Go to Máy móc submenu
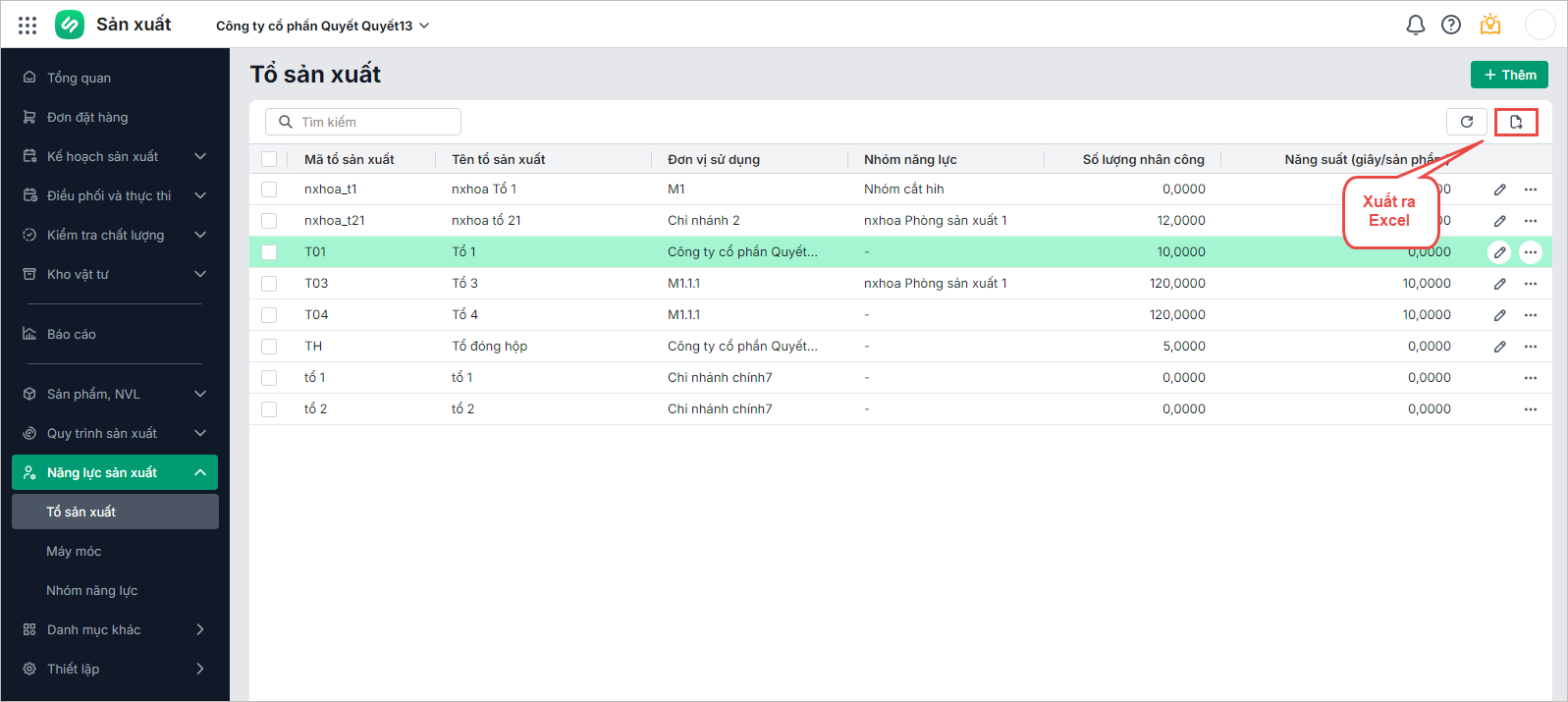1568x702 pixels. click(74, 551)
